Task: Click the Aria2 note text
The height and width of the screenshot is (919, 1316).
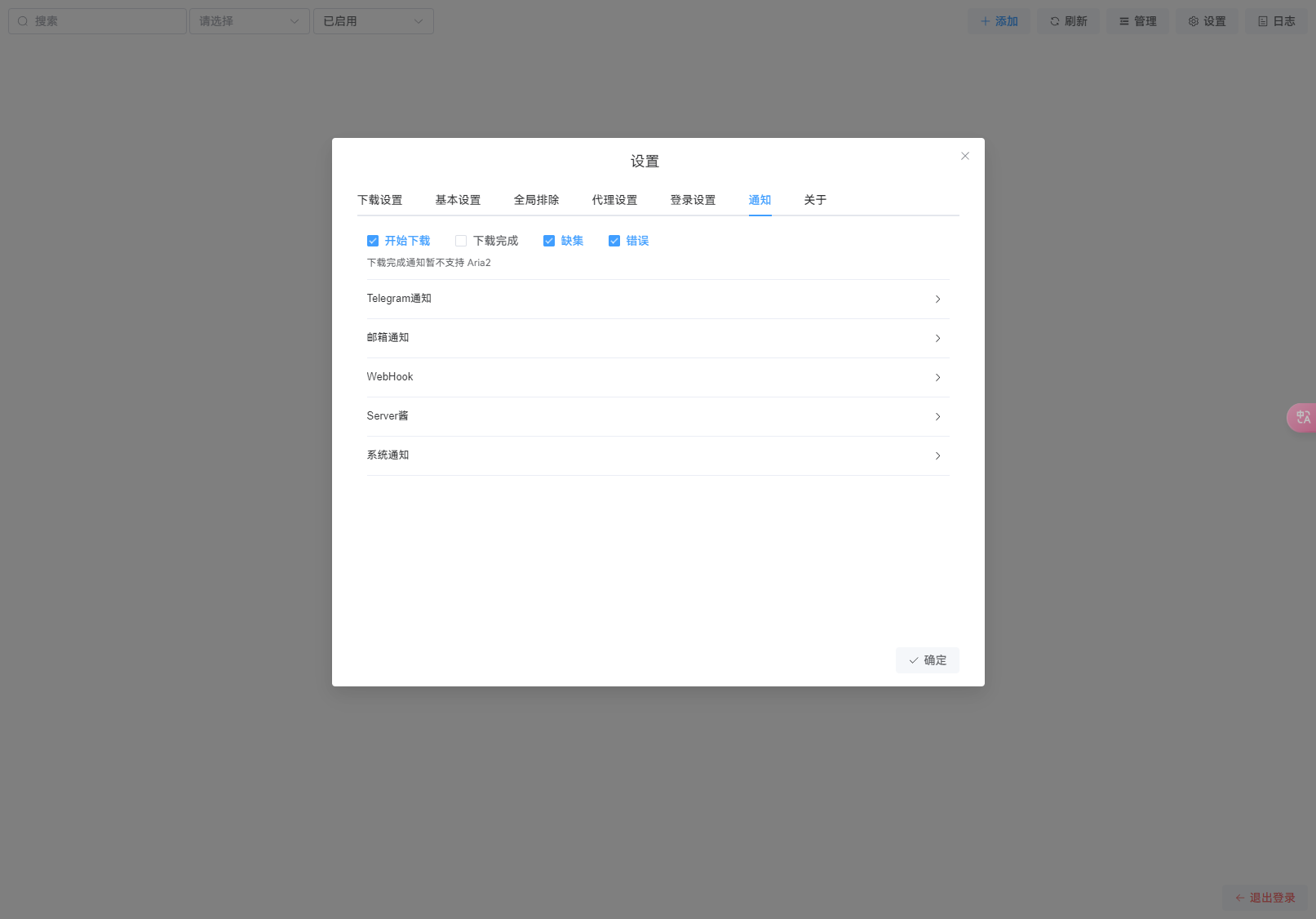Action: pyautogui.click(x=429, y=263)
